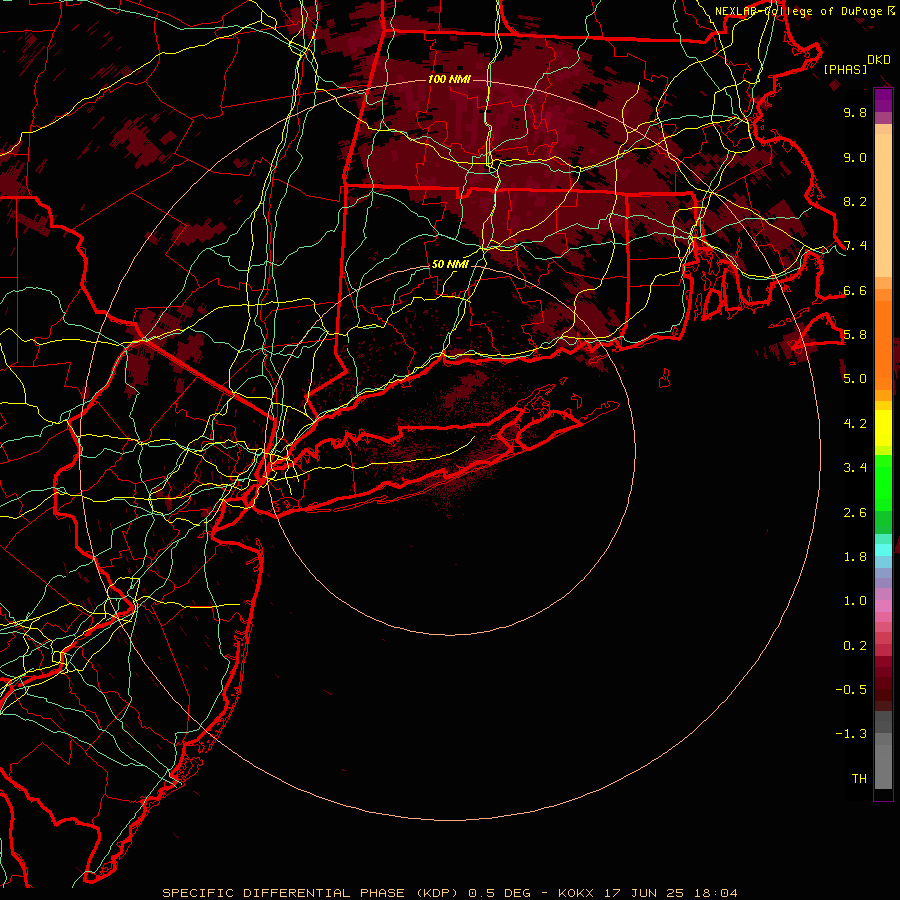The image size is (900, 900).
Task: Click the 4.2 value on the legend
Action: (x=855, y=424)
